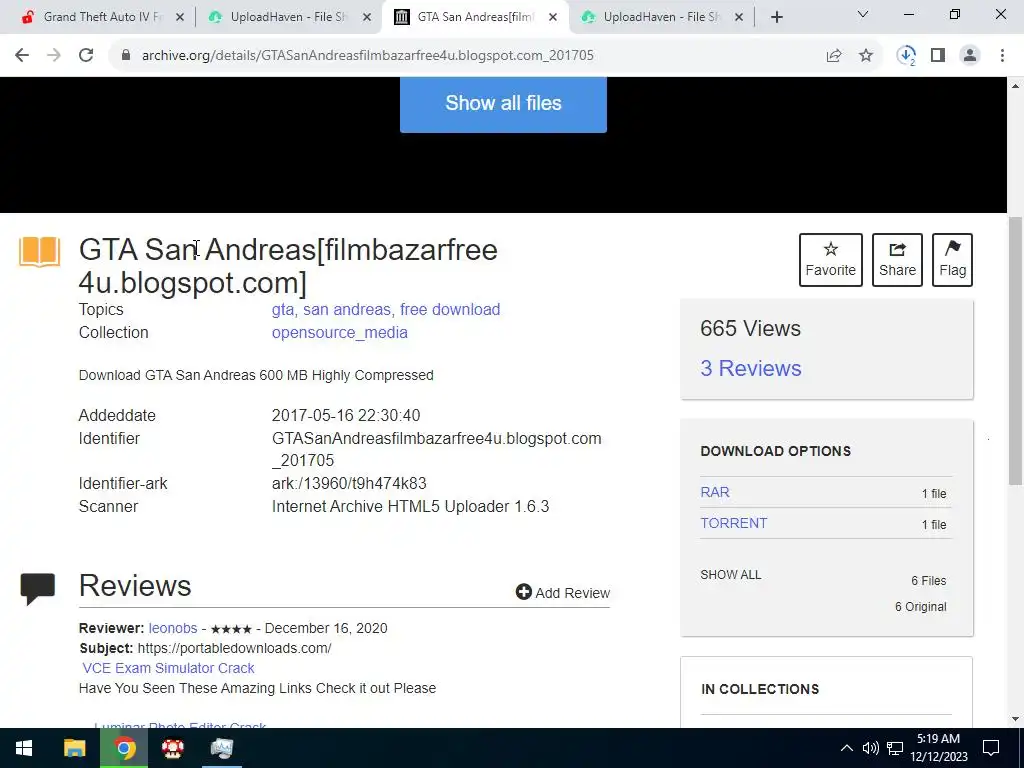
Task: Click the network tray icon
Action: click(895, 748)
